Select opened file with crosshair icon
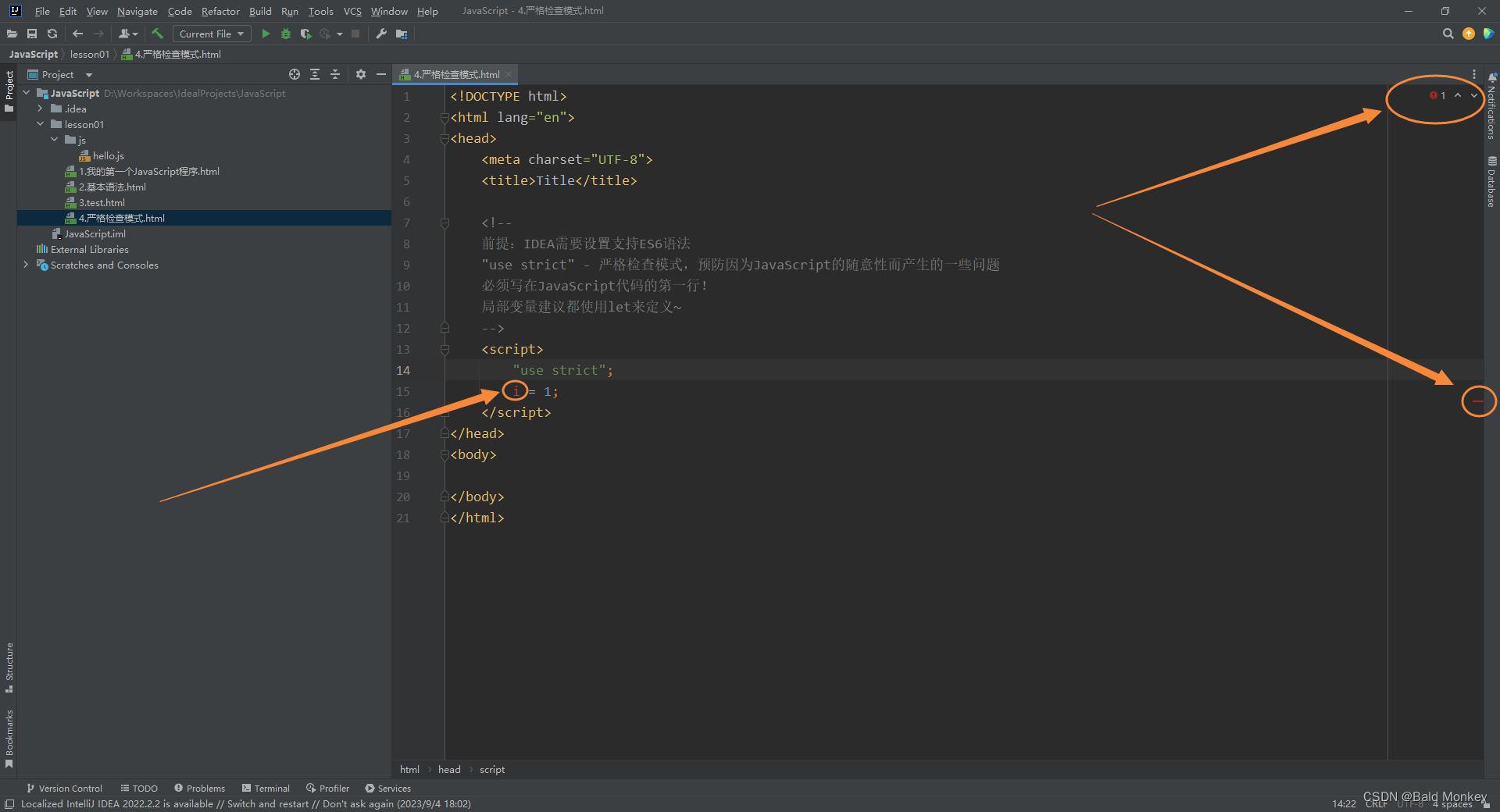Screen dimensions: 1500x812 (x=295, y=74)
